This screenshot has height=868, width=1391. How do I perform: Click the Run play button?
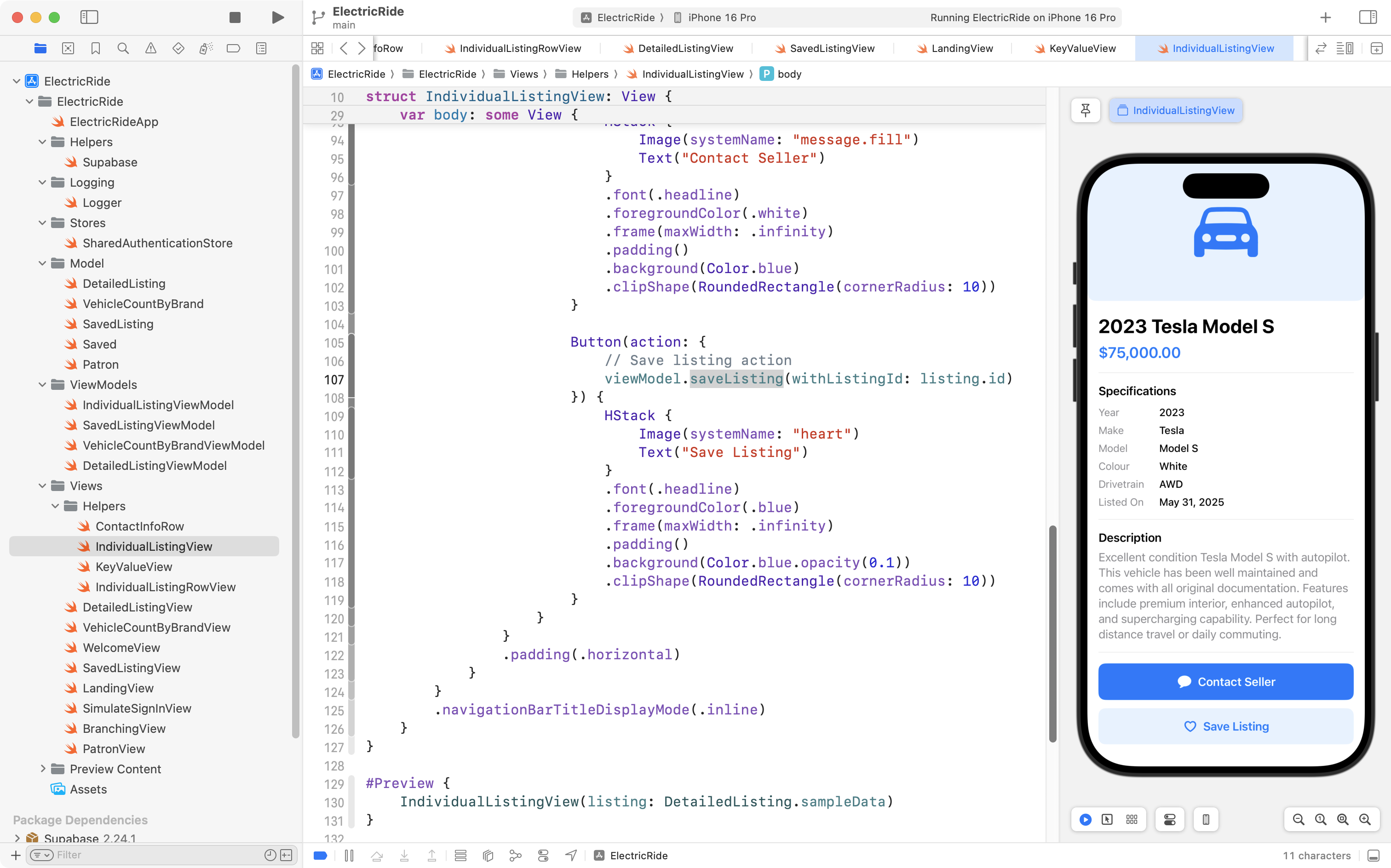277,17
